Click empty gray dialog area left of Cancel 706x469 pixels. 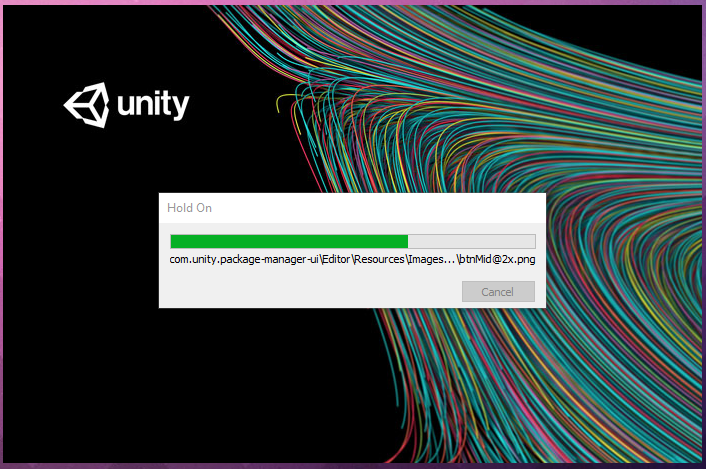[311, 292]
